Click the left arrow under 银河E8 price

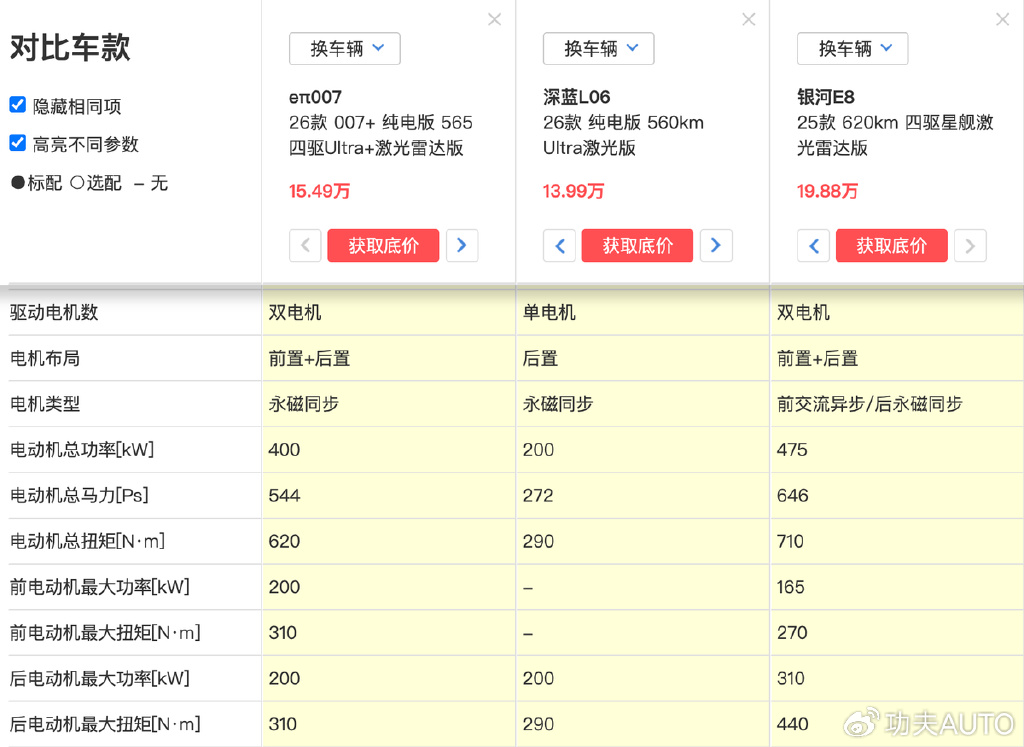pyautogui.click(x=813, y=245)
